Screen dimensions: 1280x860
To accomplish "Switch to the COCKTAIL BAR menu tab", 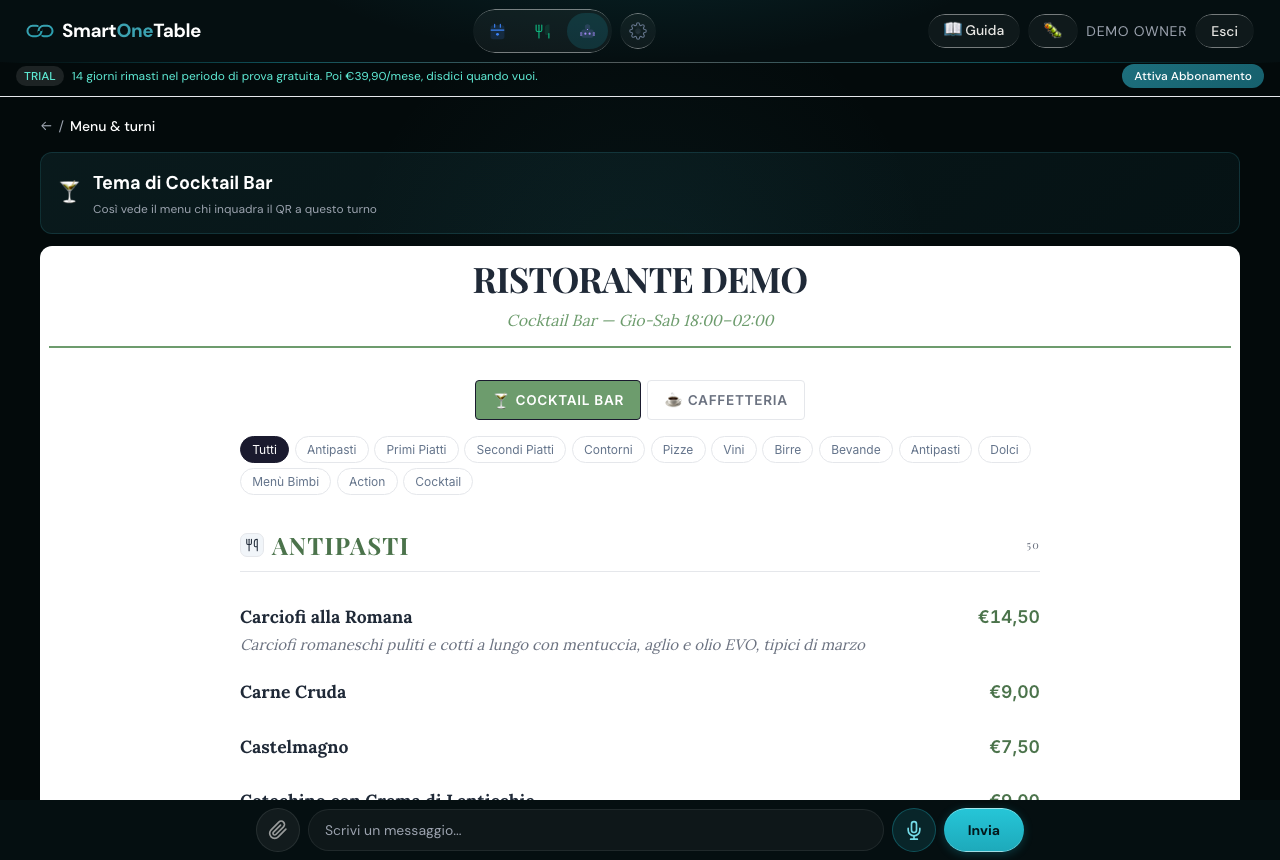I will point(558,400).
